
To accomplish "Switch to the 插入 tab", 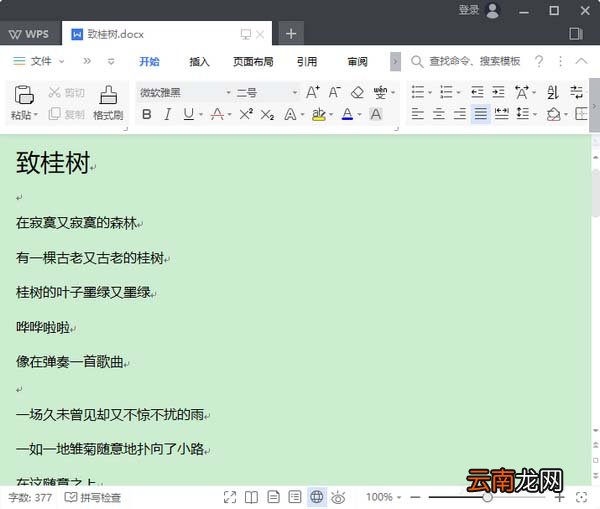I will (x=199, y=61).
